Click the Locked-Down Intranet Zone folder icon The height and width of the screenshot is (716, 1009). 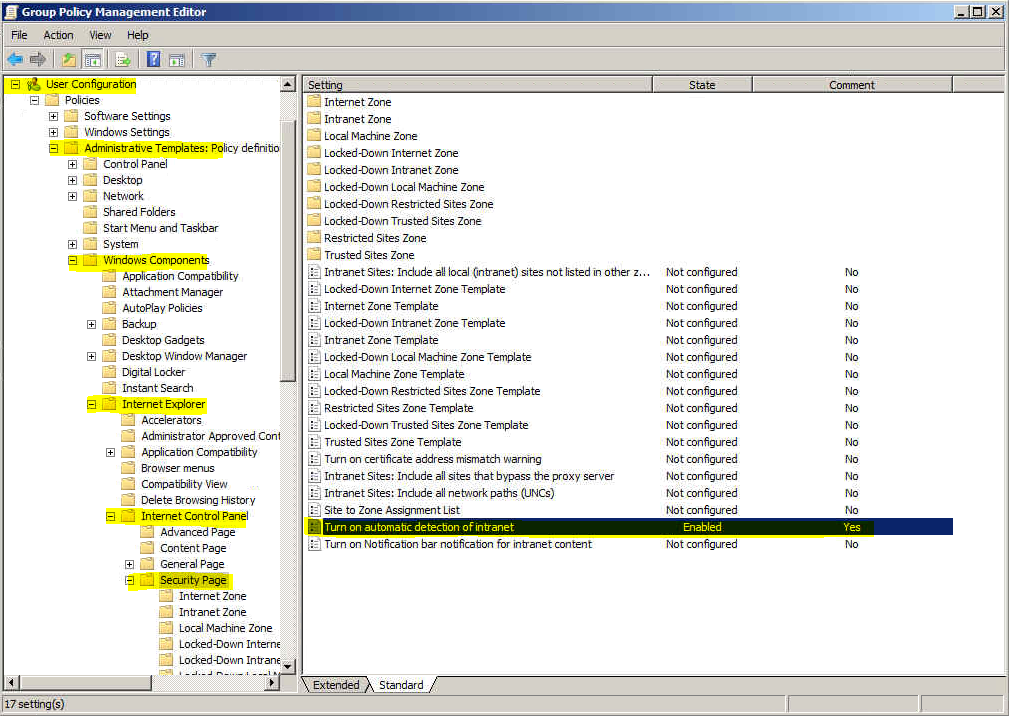[x=314, y=170]
